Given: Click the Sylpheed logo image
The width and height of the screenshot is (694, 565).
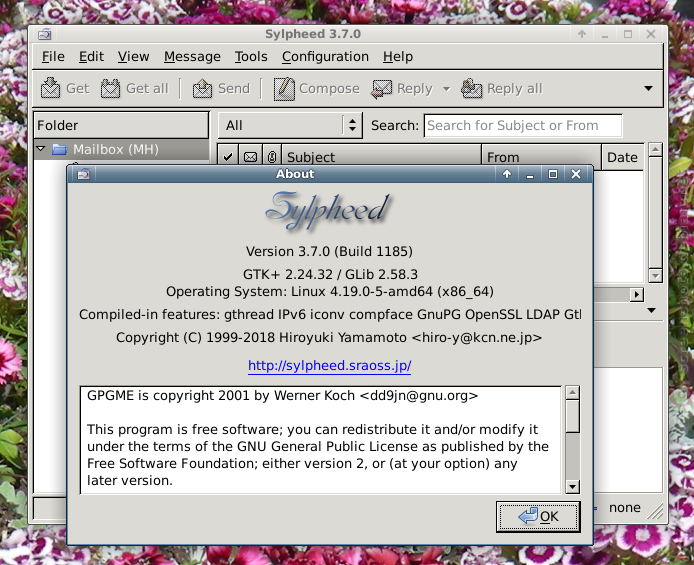Looking at the screenshot, I should (328, 210).
